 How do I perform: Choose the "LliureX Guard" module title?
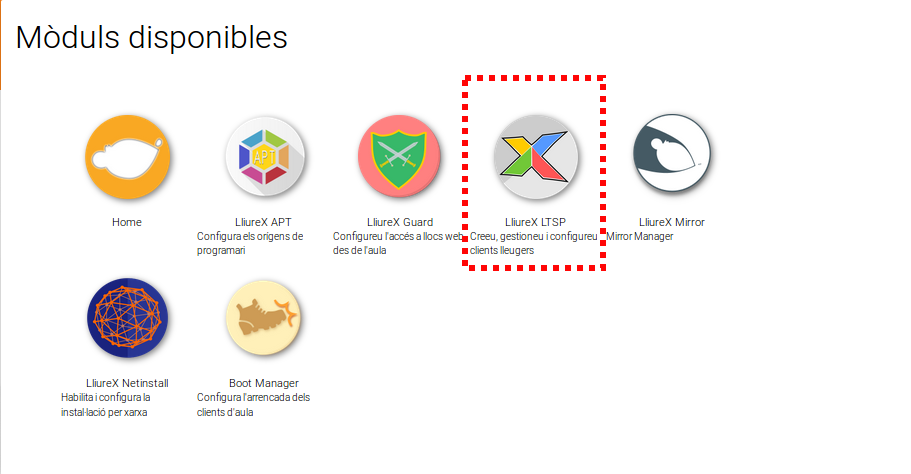tap(400, 222)
